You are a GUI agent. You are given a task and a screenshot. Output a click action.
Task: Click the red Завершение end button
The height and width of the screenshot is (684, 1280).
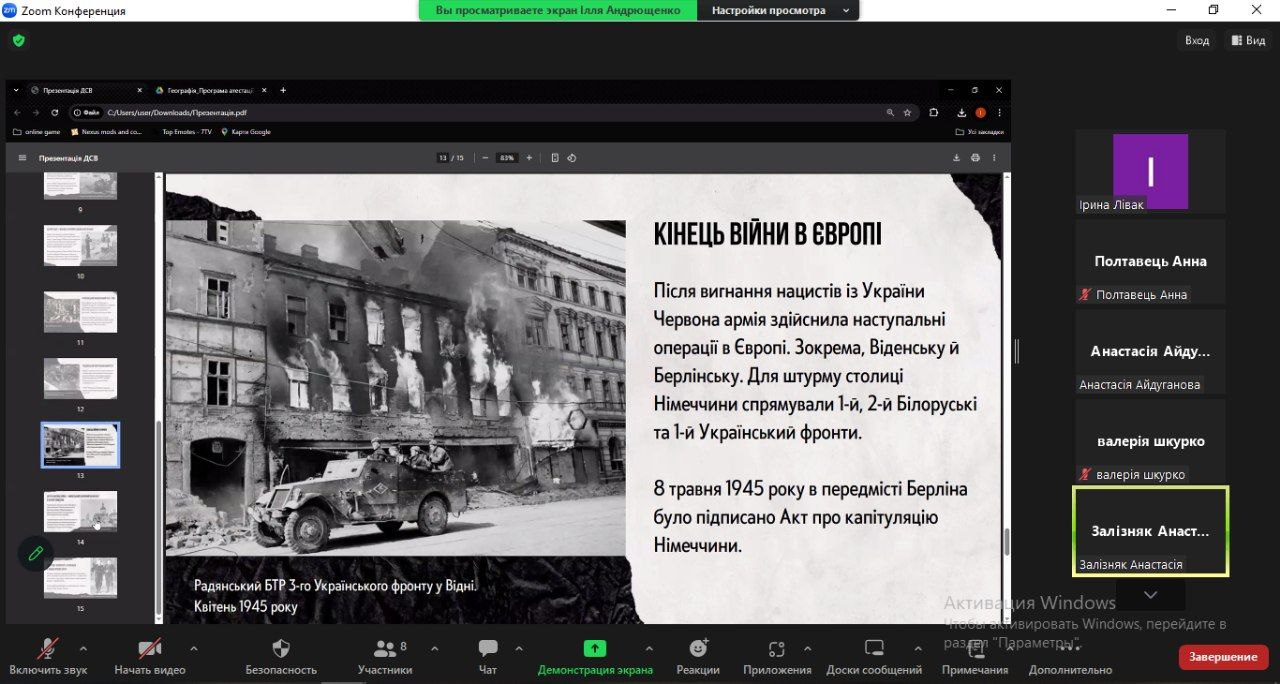[x=1223, y=657]
